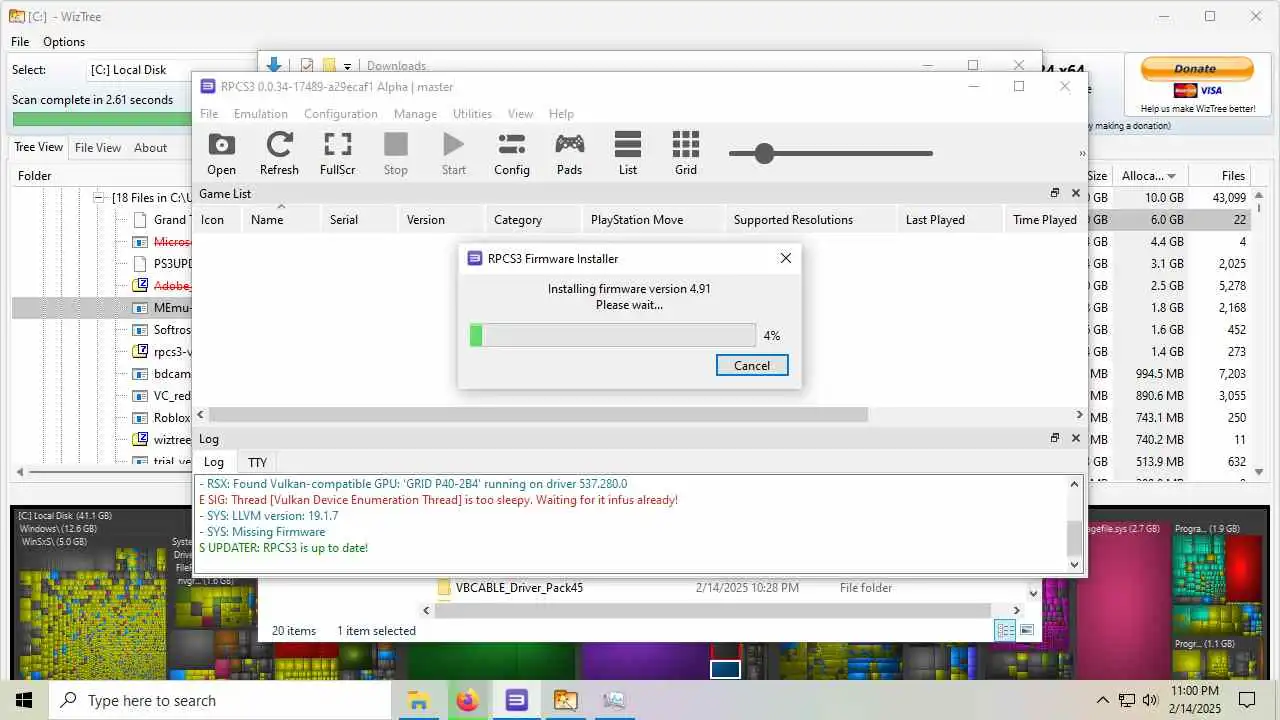Select the VBCABLE_Driver_Pack45 folder in Explorer
The height and width of the screenshot is (720, 1280).
coord(519,588)
